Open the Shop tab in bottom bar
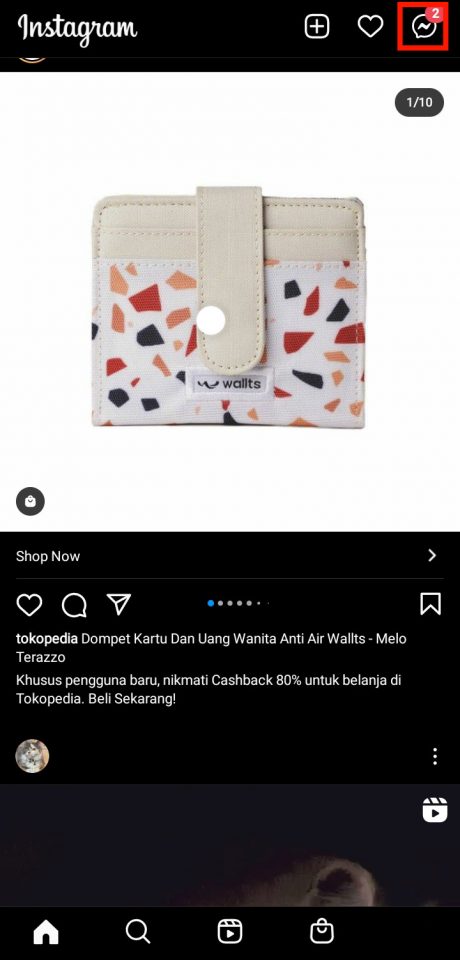The image size is (460, 960). tap(322, 932)
